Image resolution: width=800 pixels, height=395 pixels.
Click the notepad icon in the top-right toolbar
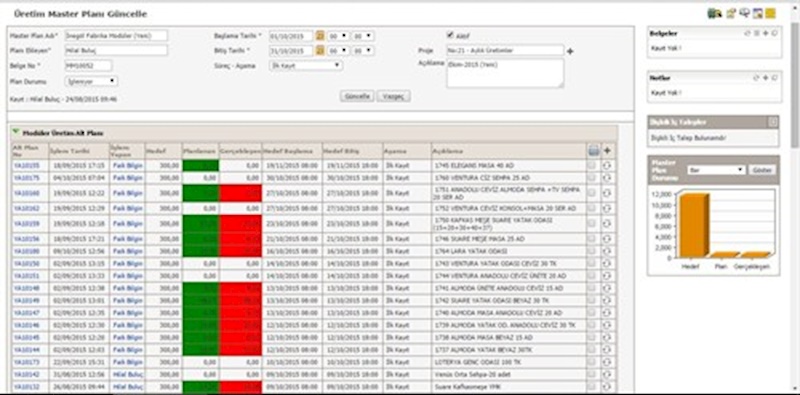click(731, 14)
